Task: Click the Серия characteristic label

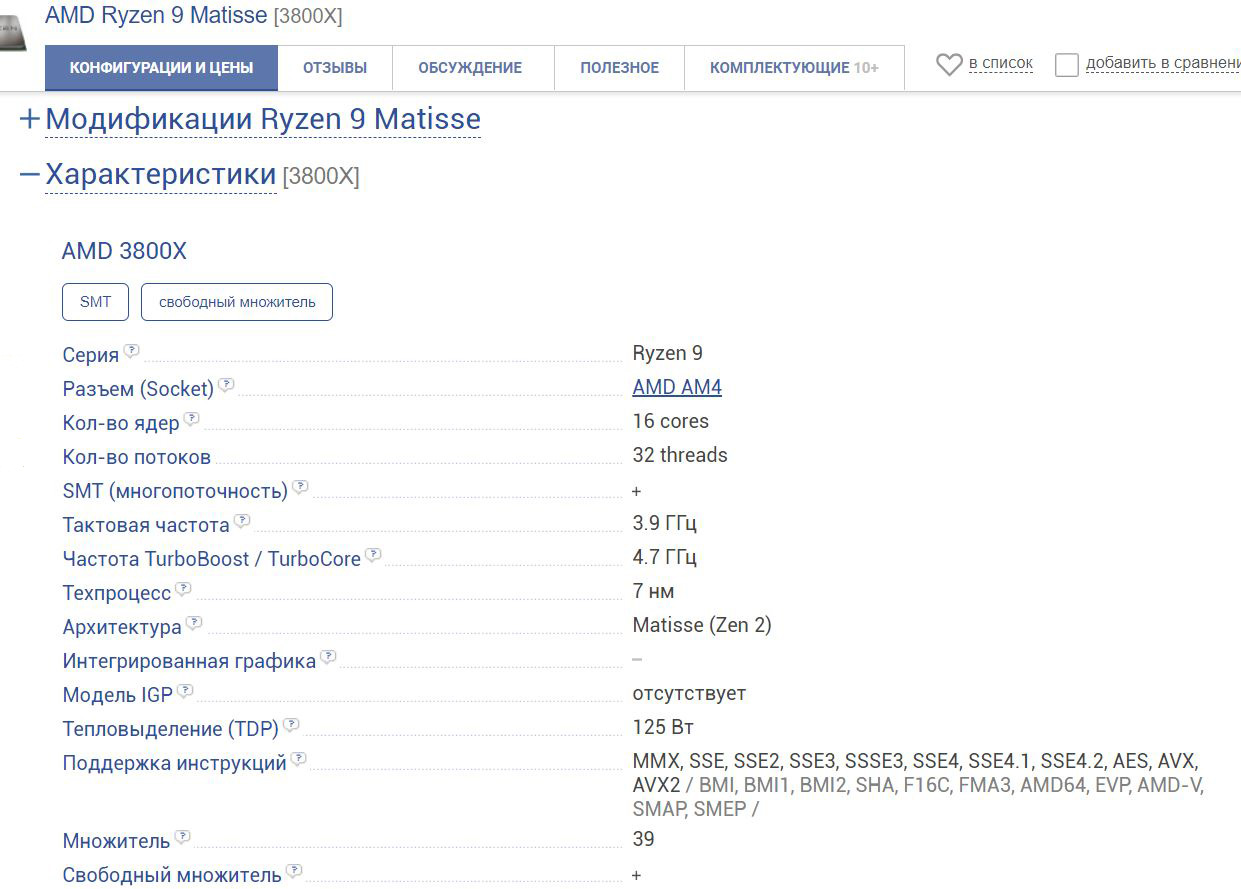Action: [91, 355]
